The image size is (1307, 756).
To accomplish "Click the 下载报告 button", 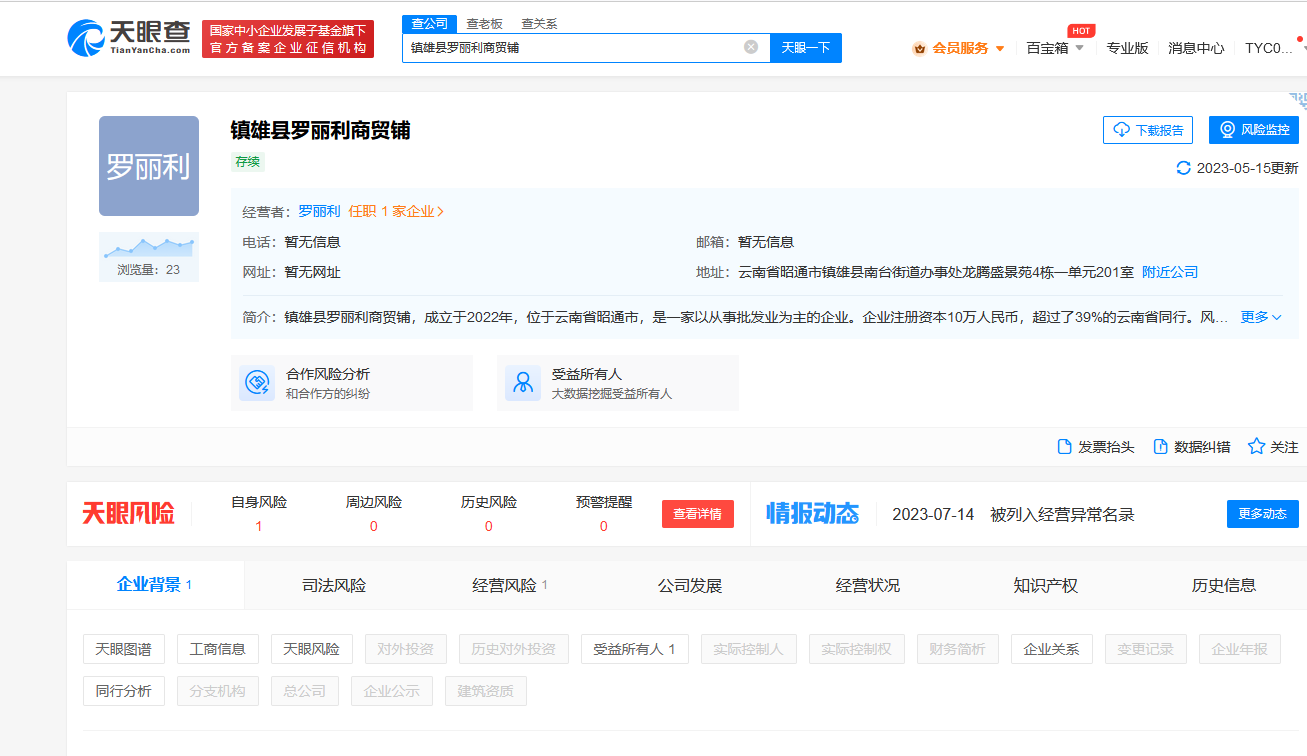I will click(x=1148, y=130).
